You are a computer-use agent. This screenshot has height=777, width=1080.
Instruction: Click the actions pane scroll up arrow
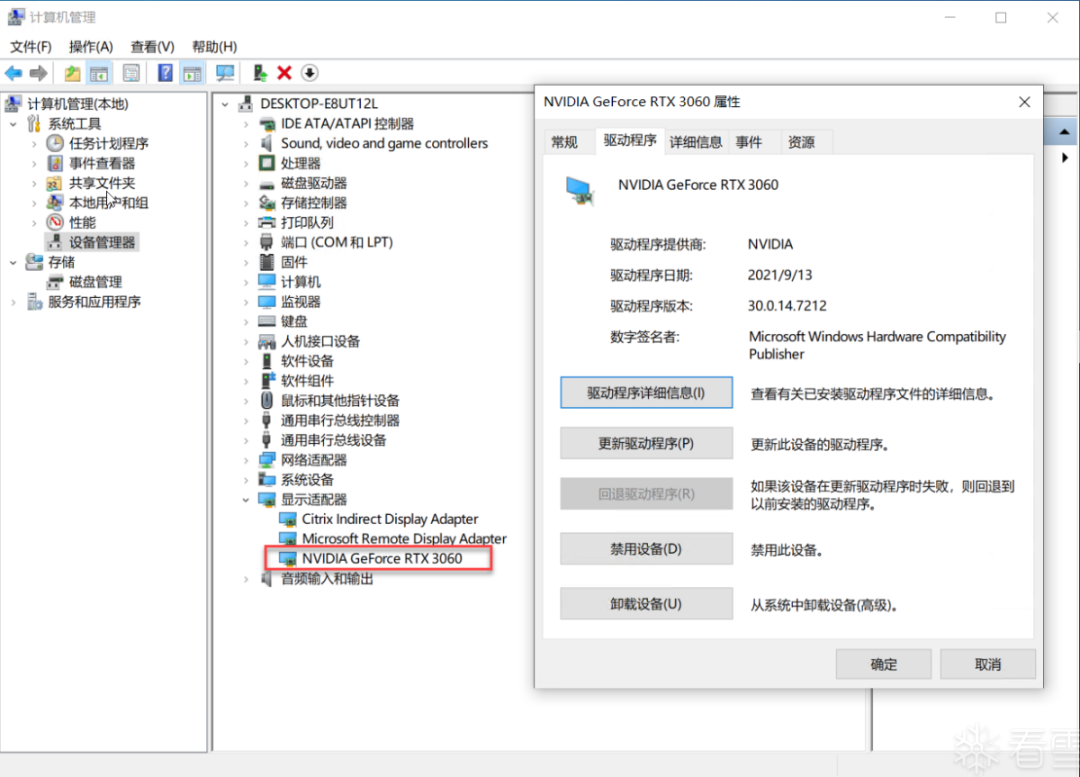[1064, 132]
